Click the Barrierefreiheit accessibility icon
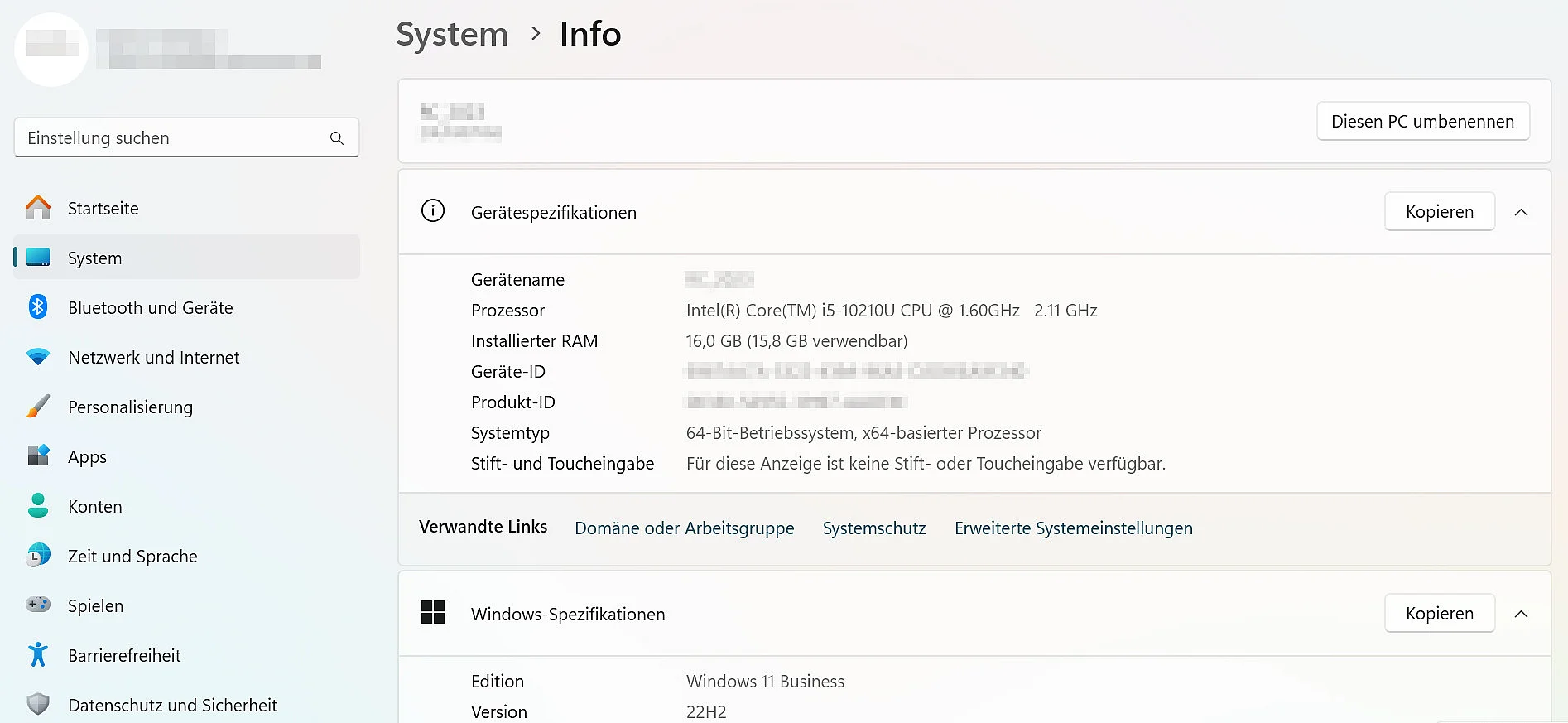Viewport: 1568px width, 723px height. pos(38,654)
